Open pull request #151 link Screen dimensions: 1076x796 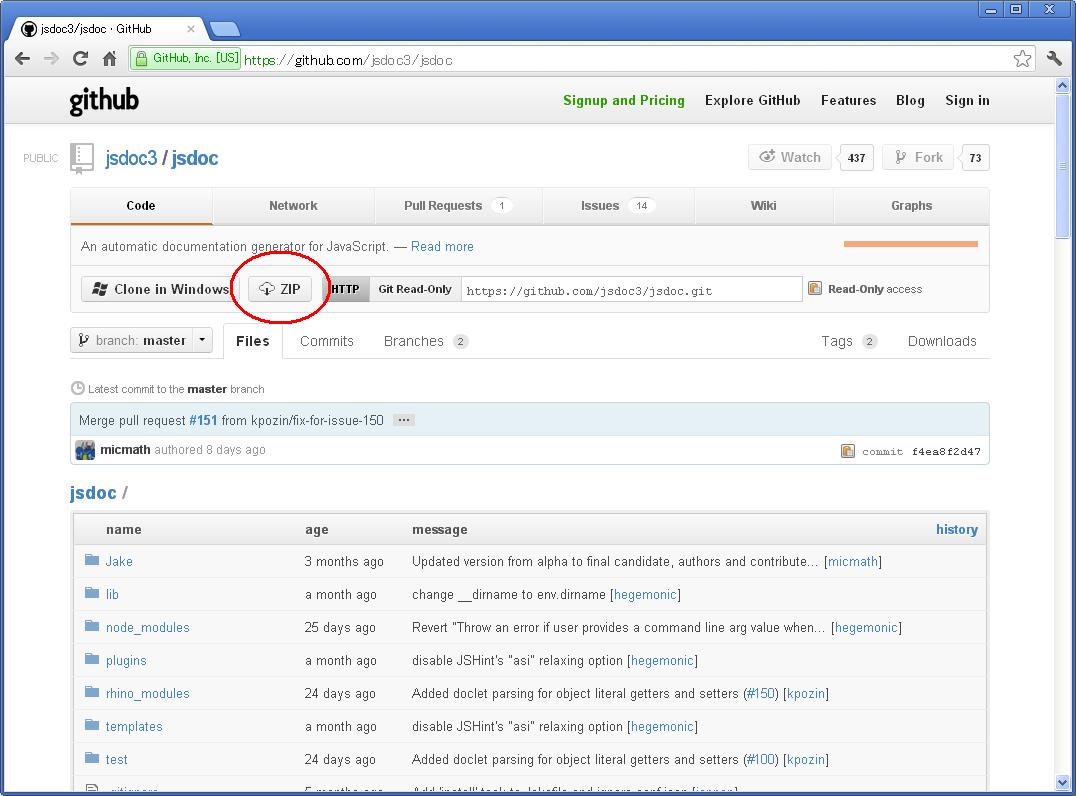click(x=203, y=420)
